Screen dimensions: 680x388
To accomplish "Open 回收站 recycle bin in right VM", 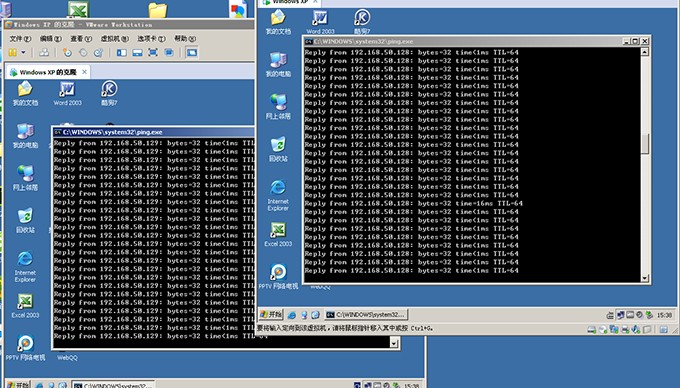I will pyautogui.click(x=278, y=149).
